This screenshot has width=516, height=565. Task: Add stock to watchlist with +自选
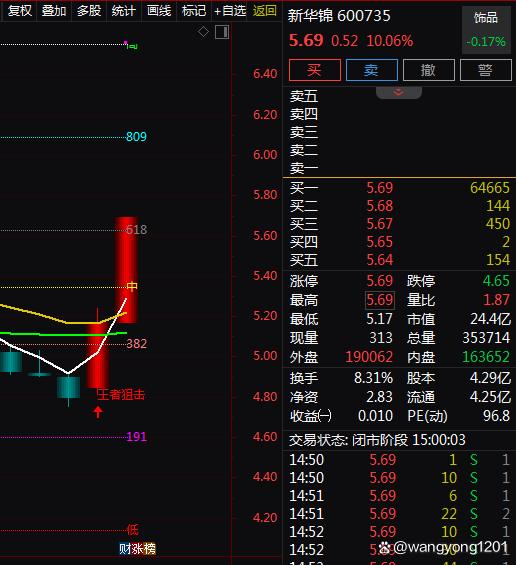(230, 10)
